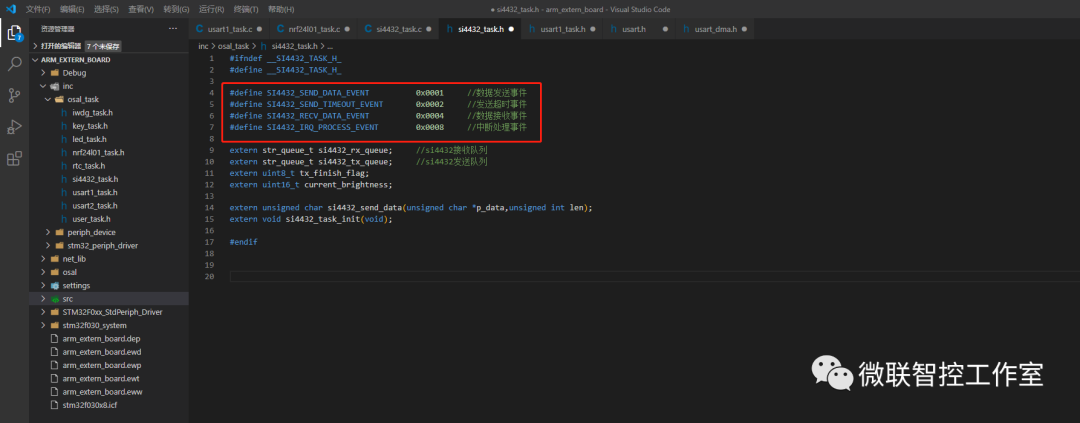
Task: Open the Run and Debug icon
Action: click(x=15, y=127)
